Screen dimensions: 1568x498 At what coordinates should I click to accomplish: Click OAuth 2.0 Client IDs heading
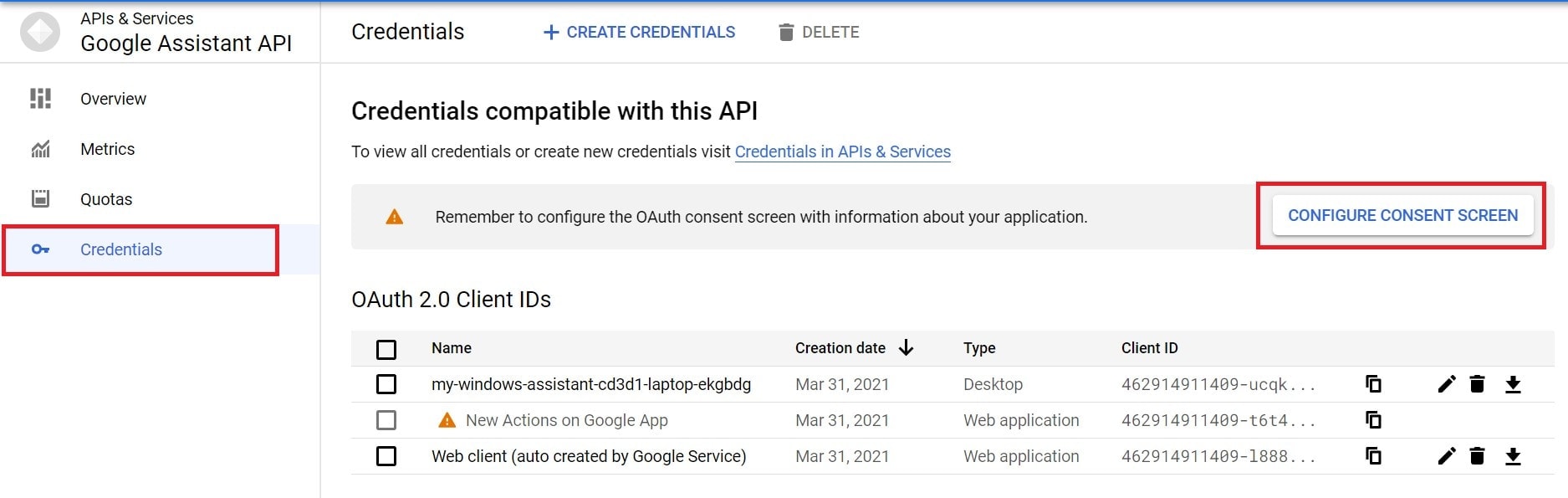point(451,300)
